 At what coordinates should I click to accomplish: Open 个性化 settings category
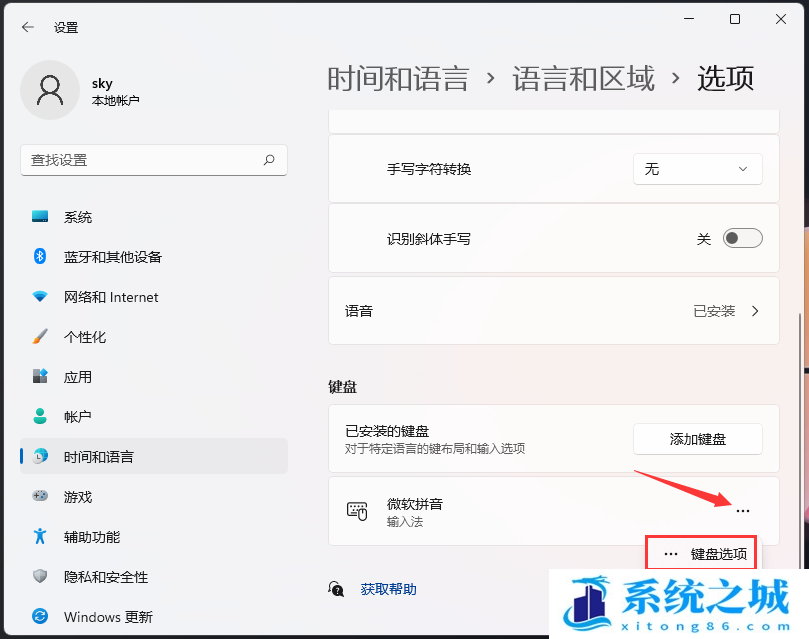154,336
